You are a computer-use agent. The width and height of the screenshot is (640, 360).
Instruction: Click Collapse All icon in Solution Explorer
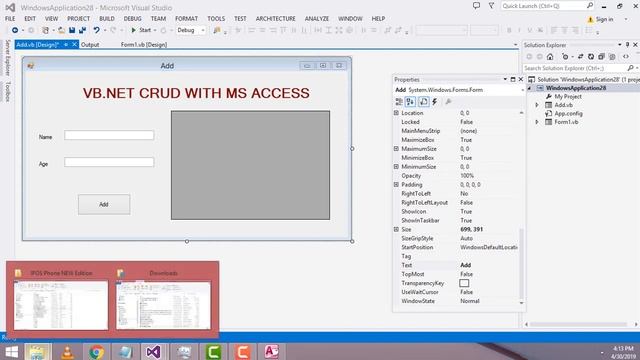[601, 57]
